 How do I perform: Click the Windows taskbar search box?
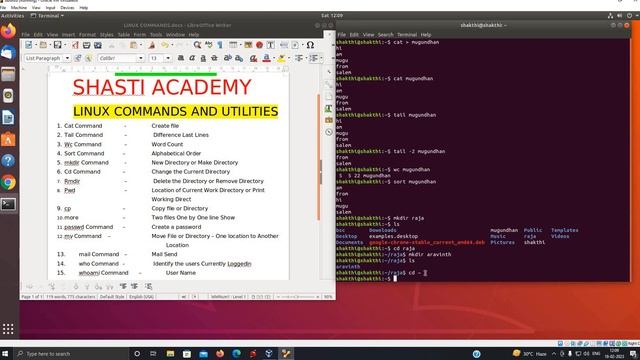tap(72, 353)
